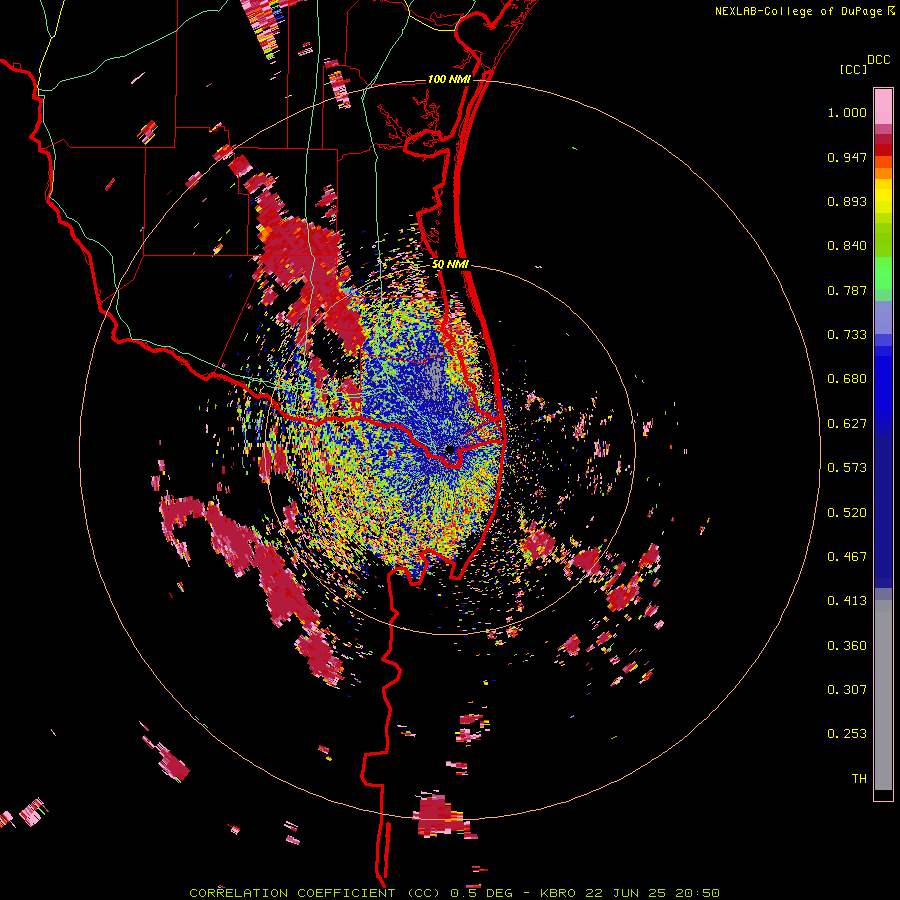Click the 0.467 scale value
The width and height of the screenshot is (900, 900).
pyautogui.click(x=847, y=557)
